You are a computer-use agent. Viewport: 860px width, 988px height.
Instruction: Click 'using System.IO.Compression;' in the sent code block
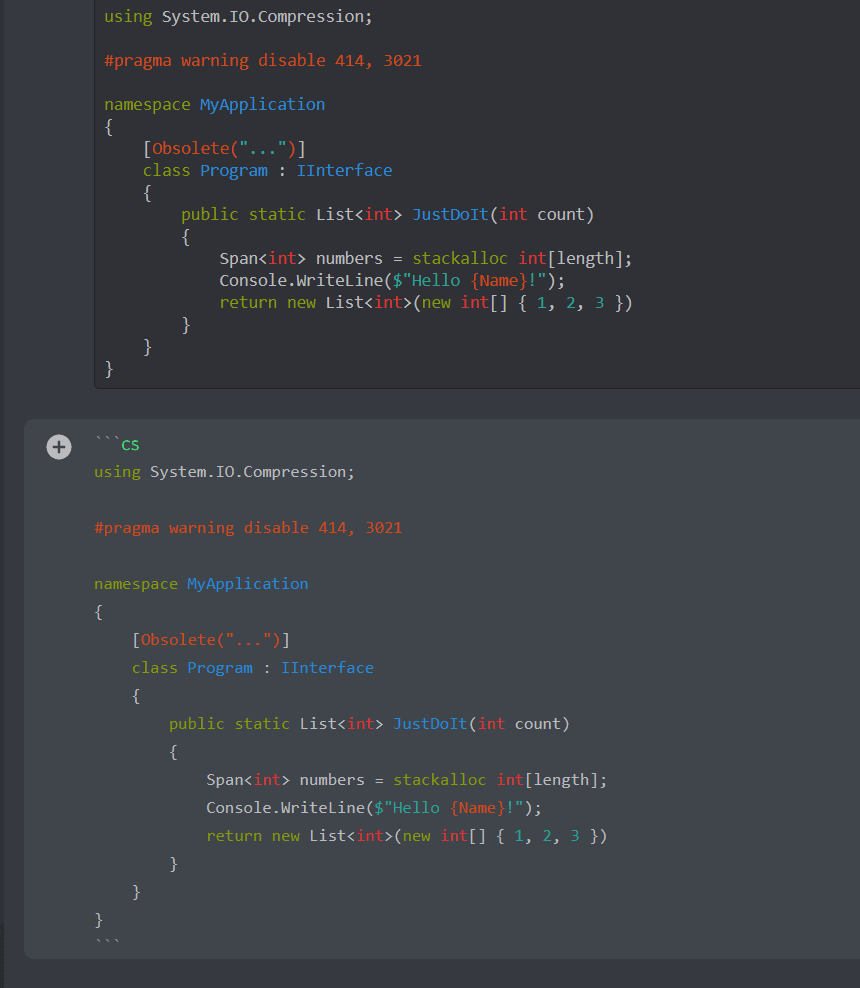[x=238, y=16]
